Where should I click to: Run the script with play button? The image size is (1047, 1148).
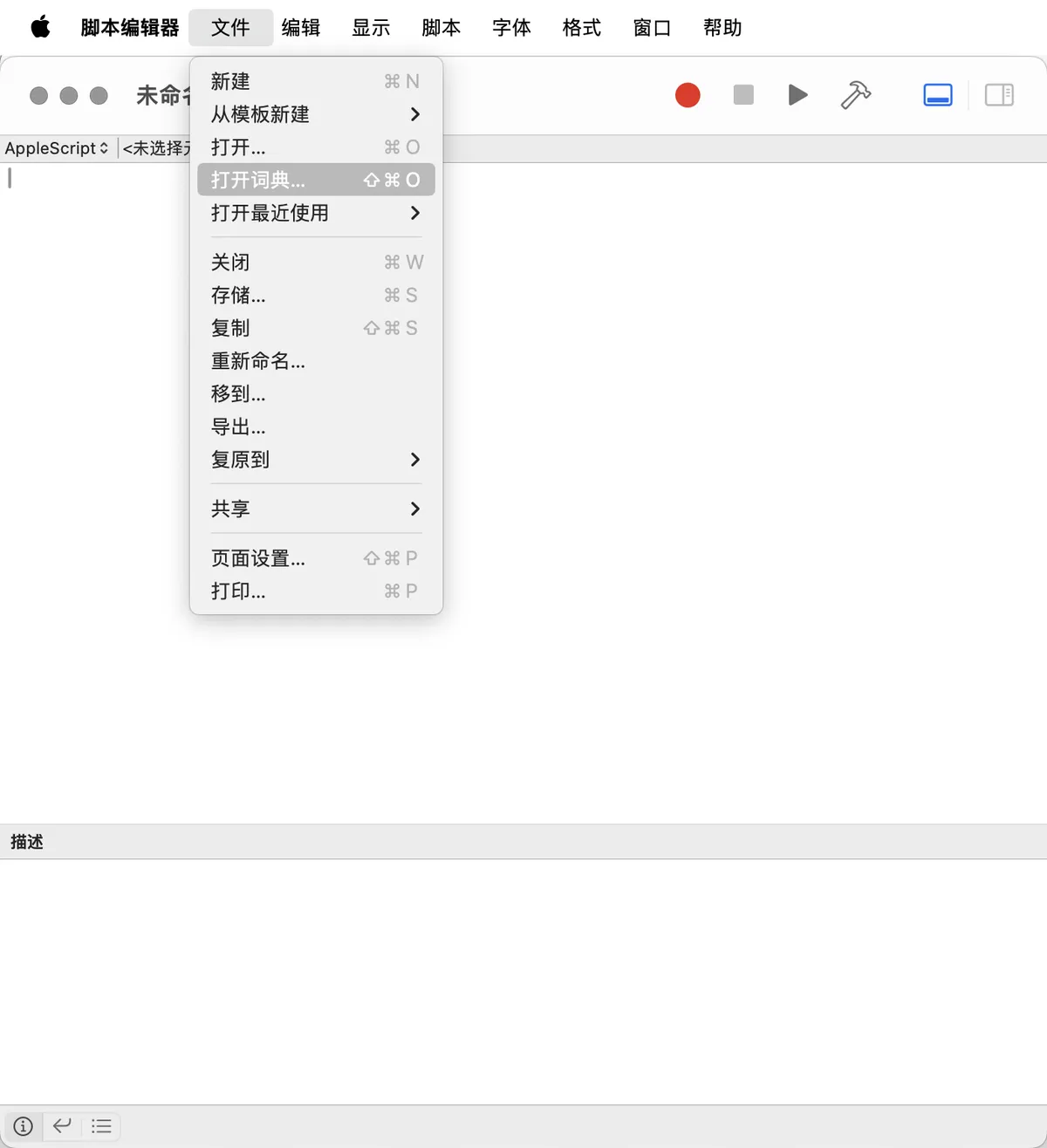(797, 94)
